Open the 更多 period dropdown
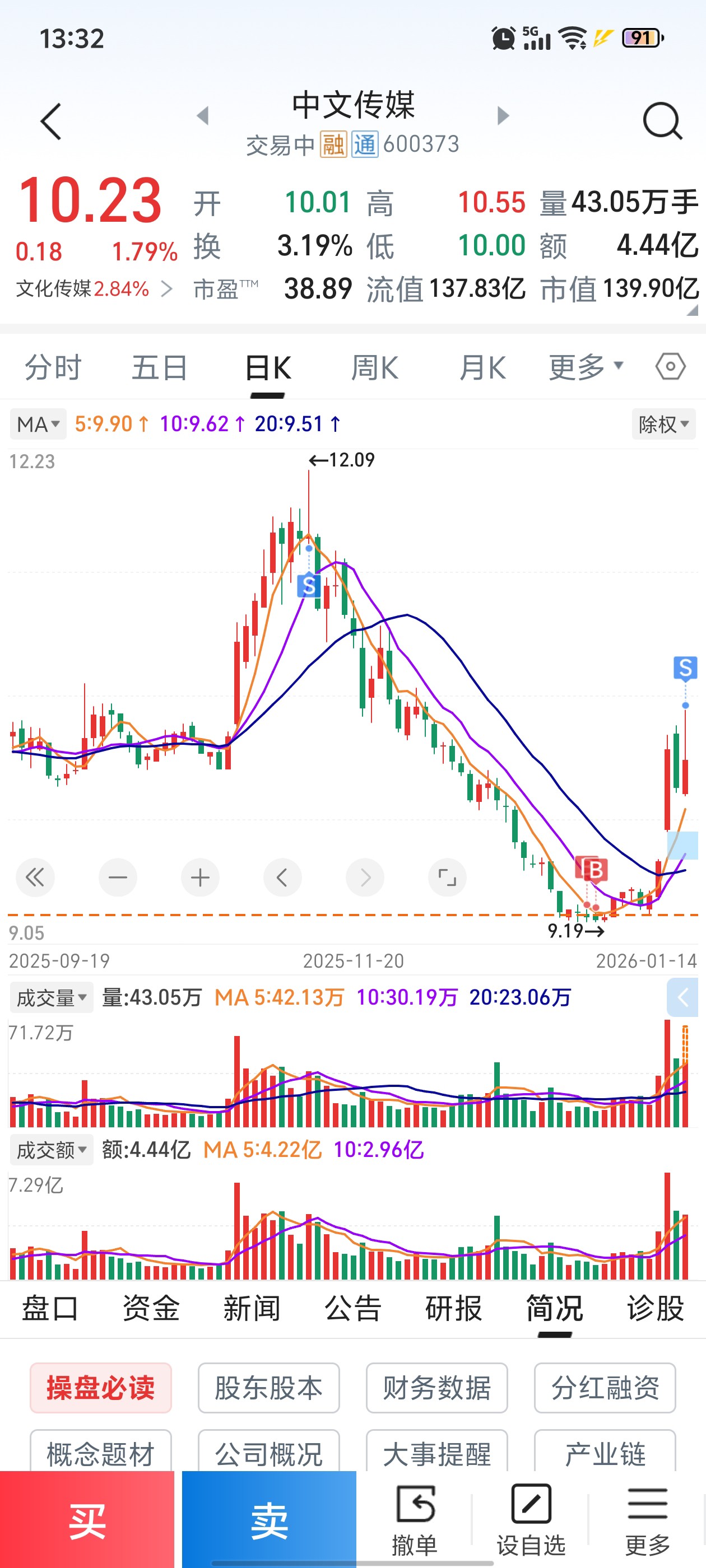The image size is (706, 1568). (586, 367)
